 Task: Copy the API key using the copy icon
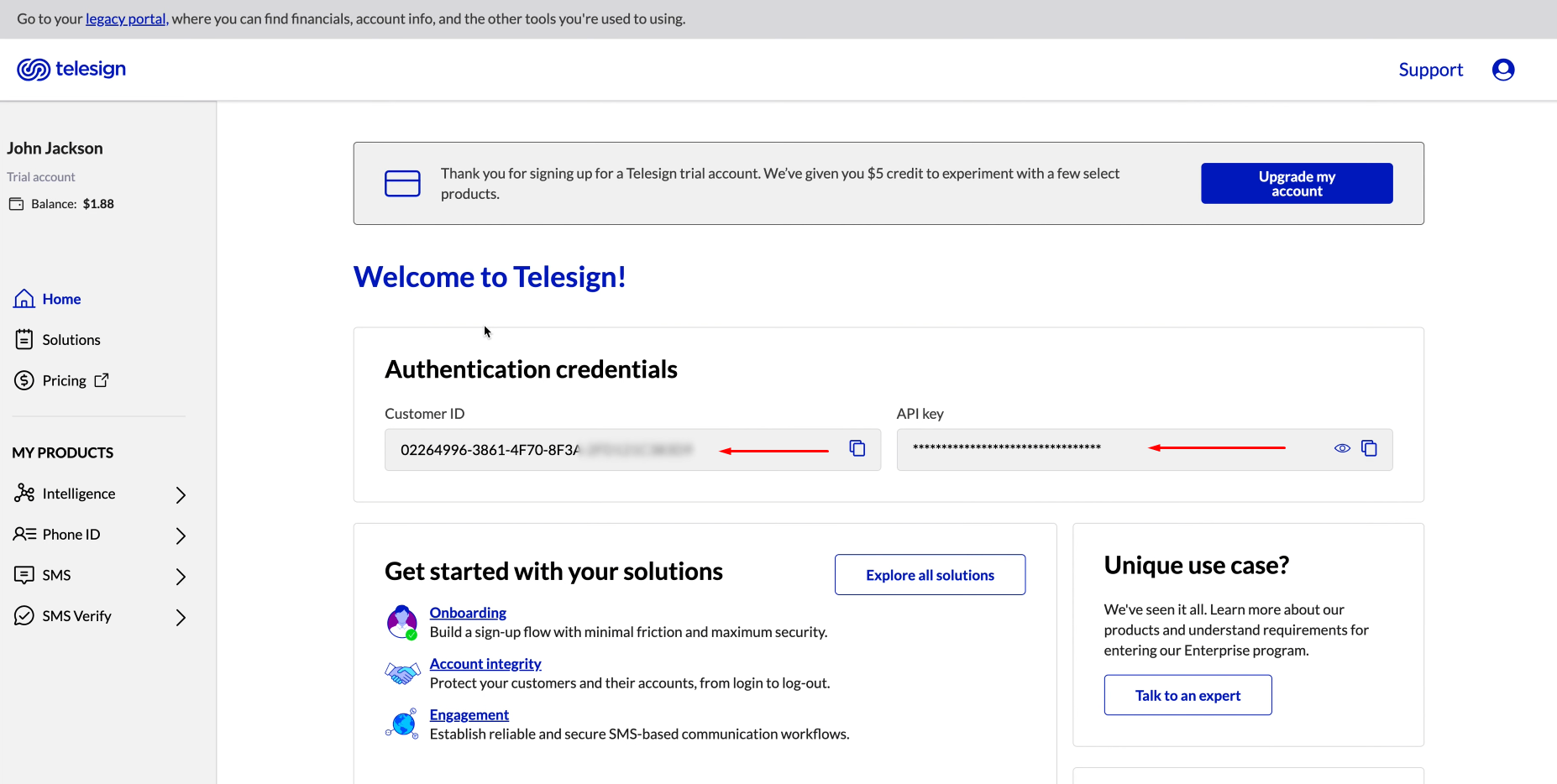1371,448
